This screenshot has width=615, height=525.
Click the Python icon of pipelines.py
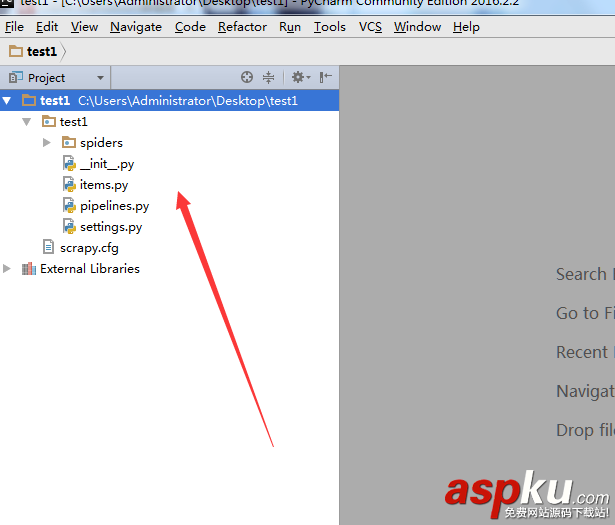click(x=69, y=205)
